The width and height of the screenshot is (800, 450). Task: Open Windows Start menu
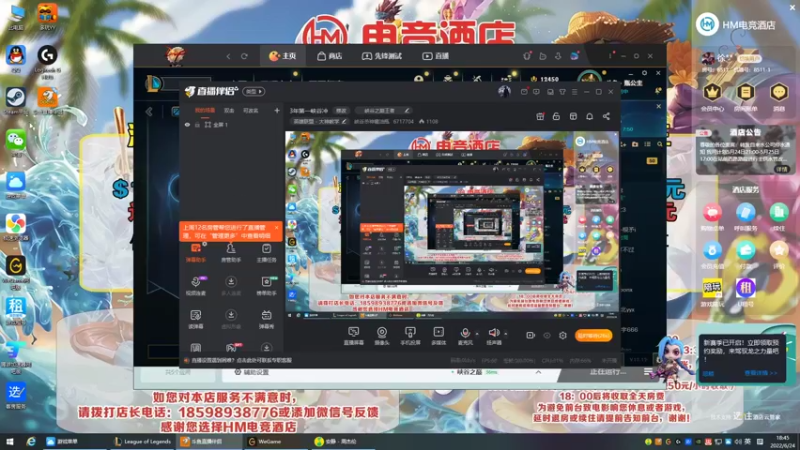10,441
